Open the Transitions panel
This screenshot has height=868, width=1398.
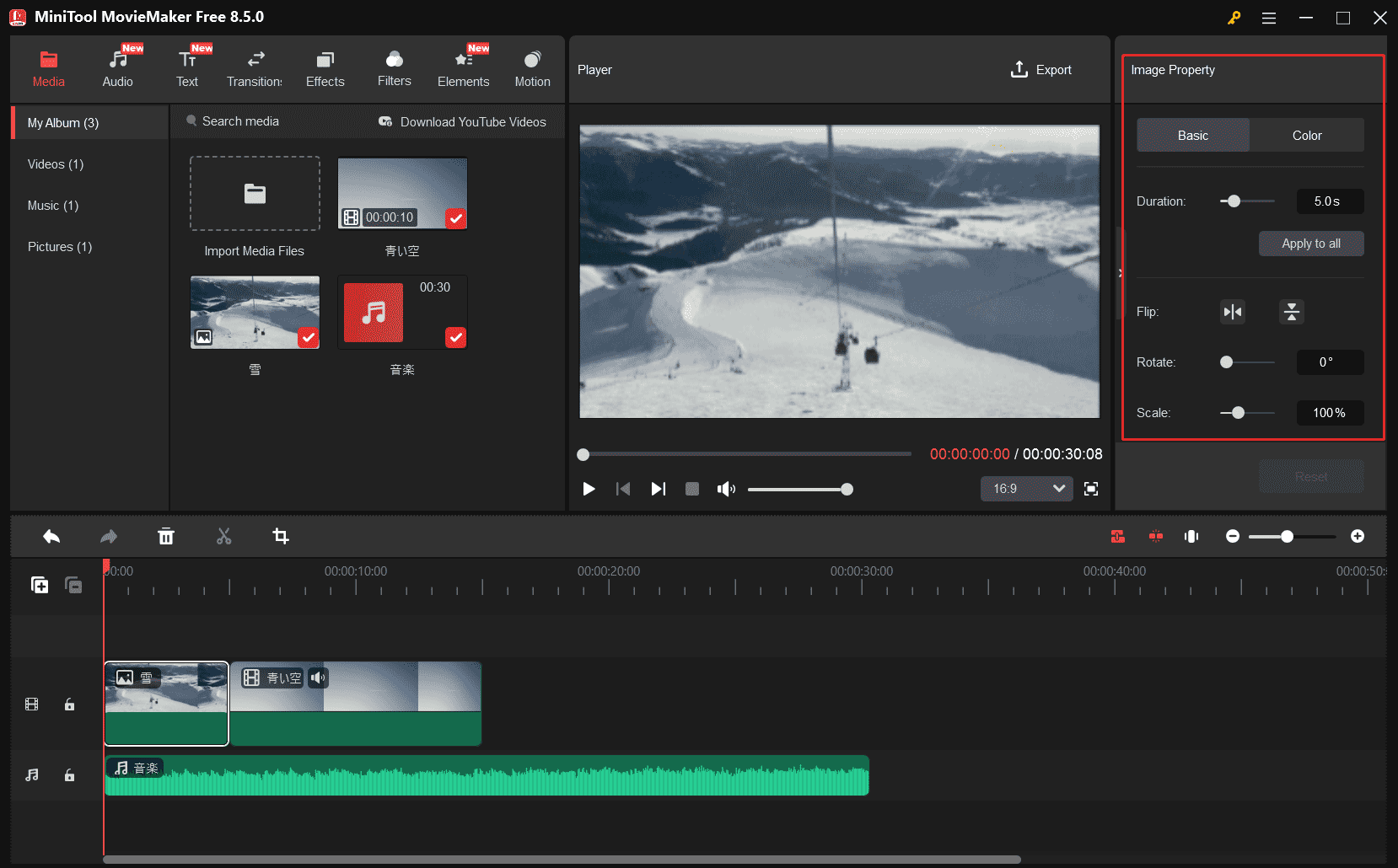[255, 67]
